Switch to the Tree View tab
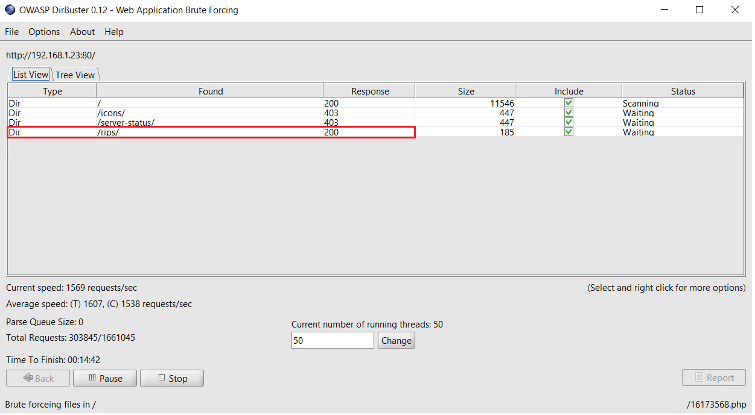Image resolution: width=755 pixels, height=415 pixels. [x=76, y=75]
